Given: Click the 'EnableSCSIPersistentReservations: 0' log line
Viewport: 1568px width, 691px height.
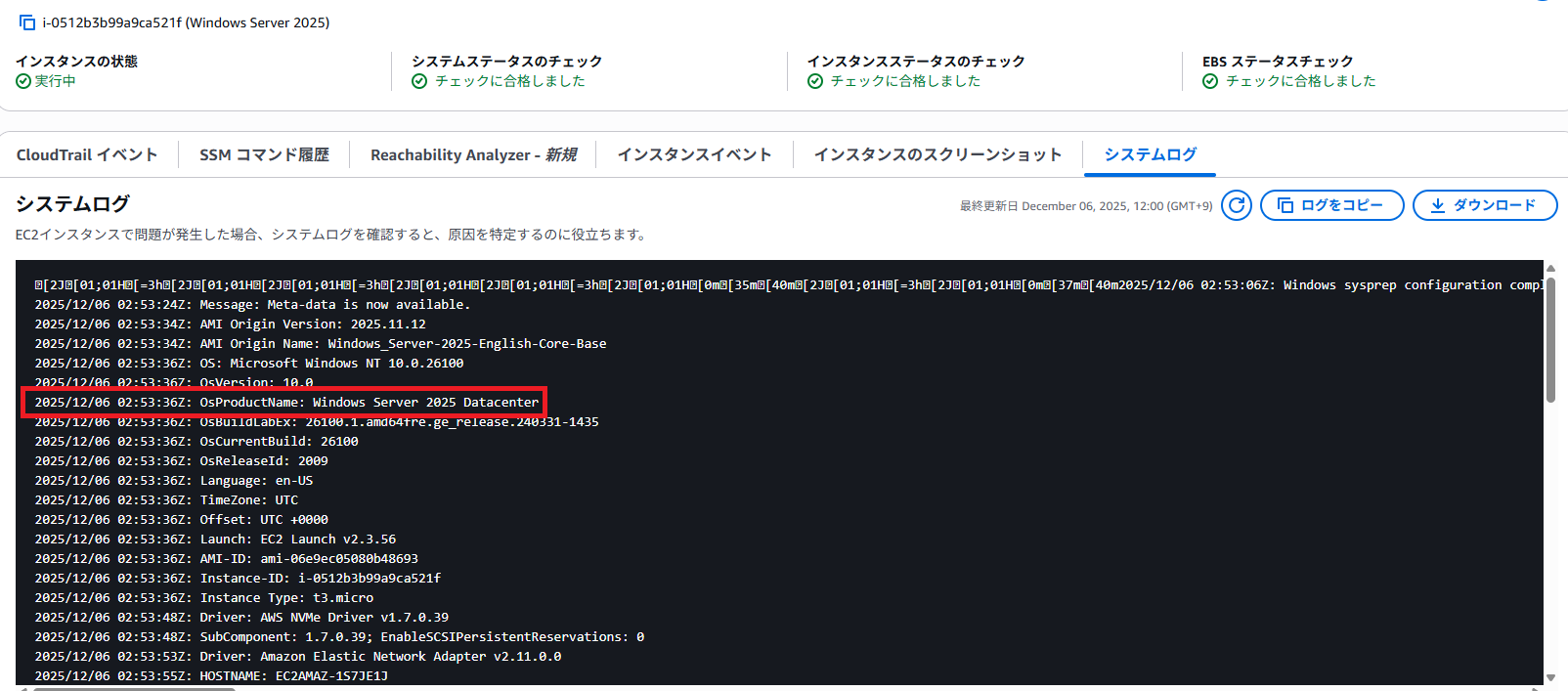Looking at the screenshot, I should click(x=339, y=637).
